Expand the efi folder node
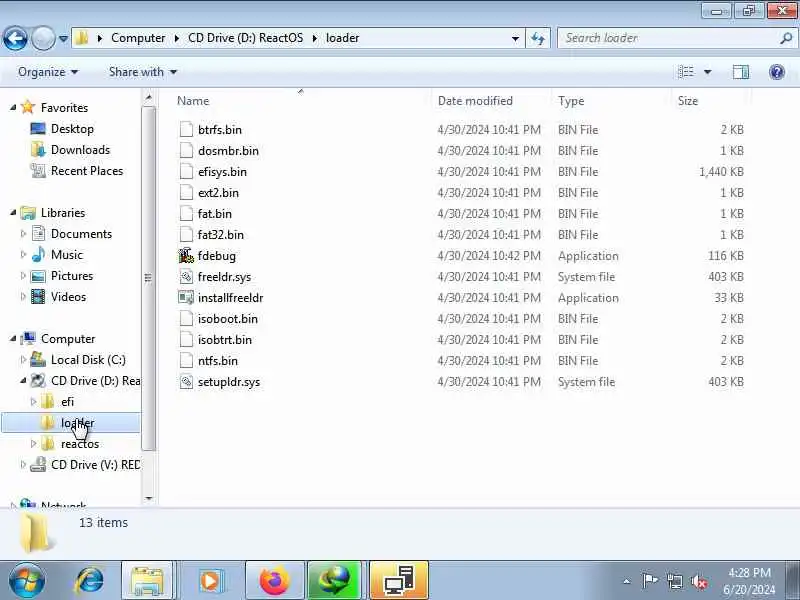This screenshot has height=600, width=800. click(33, 402)
